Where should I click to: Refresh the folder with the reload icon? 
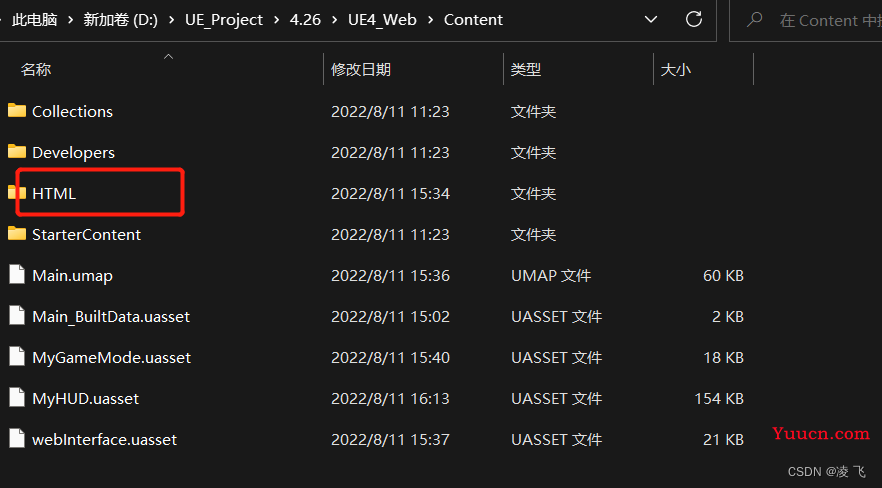(x=694, y=19)
